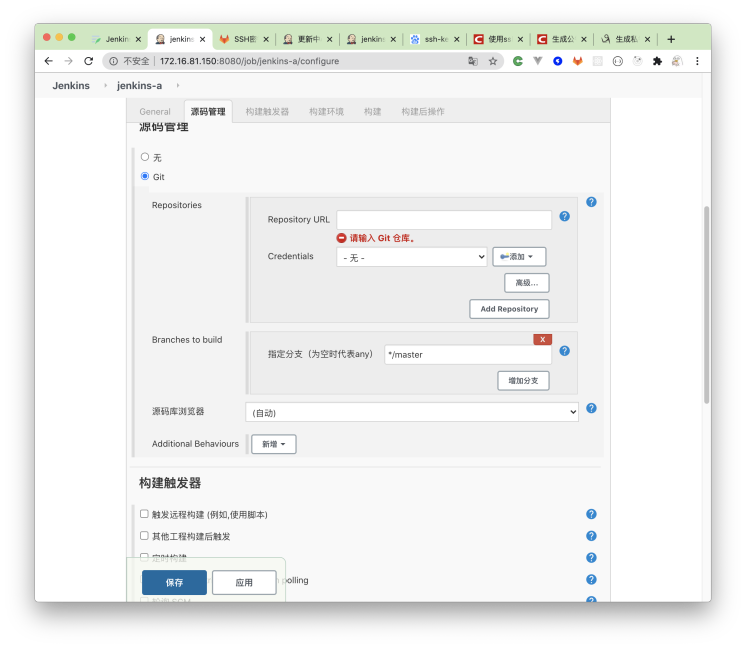Viewport: 746px width, 648px height.
Task: Open help icon on the 定时构建 row
Action: point(591,558)
